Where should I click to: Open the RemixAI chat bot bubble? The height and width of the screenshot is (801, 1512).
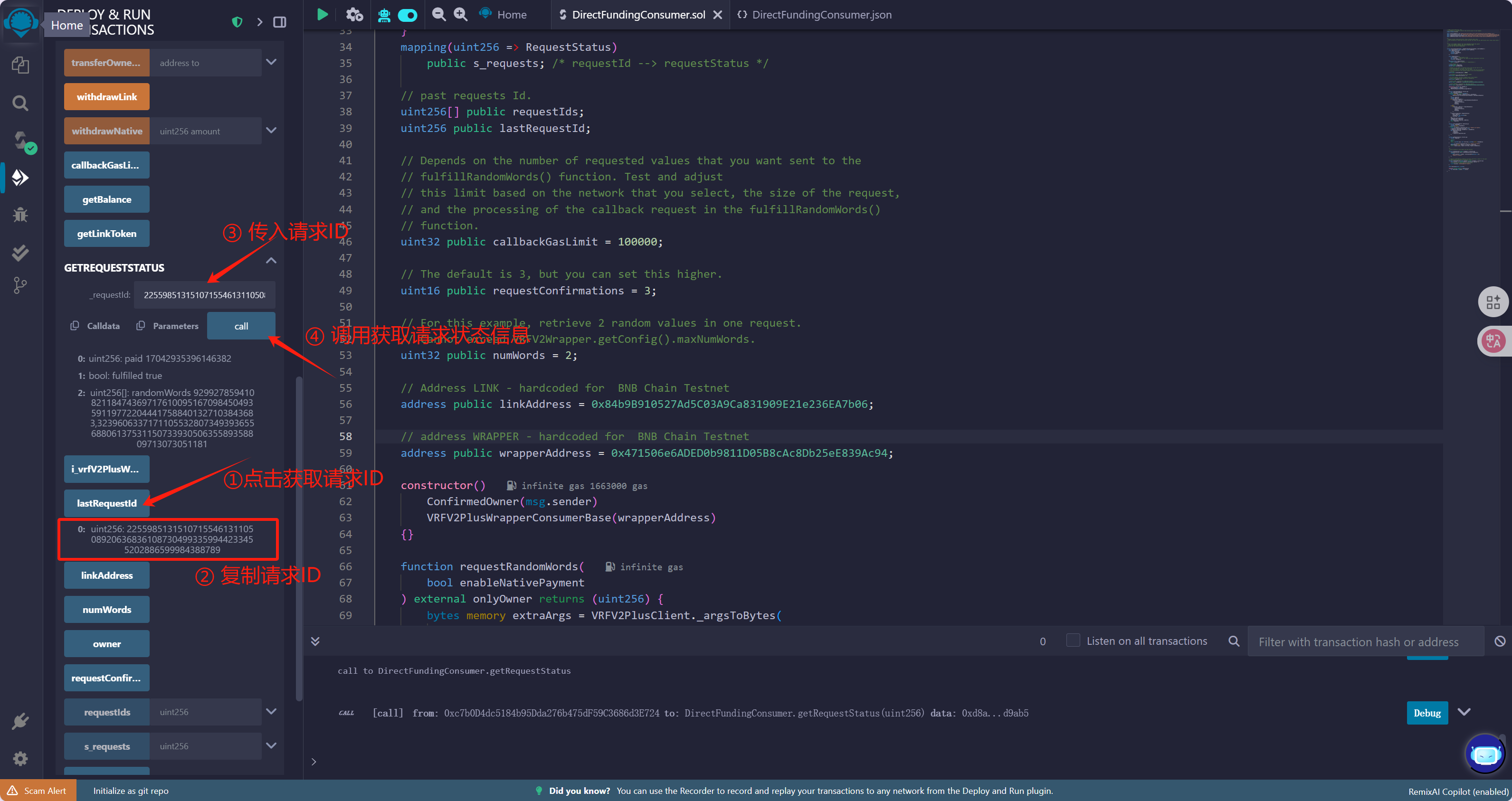[x=1485, y=754]
